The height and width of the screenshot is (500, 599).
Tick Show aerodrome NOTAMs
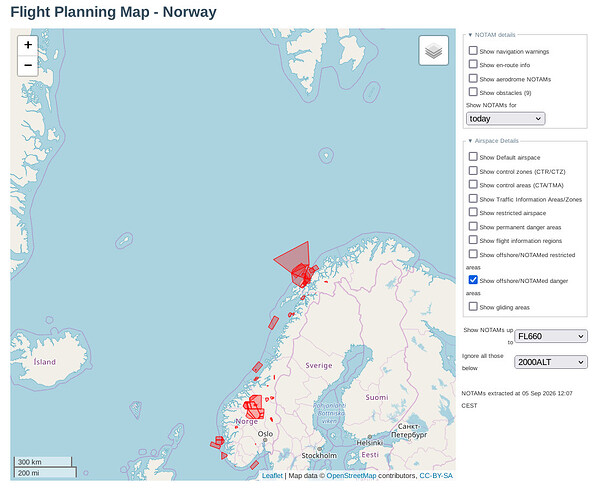473,78
